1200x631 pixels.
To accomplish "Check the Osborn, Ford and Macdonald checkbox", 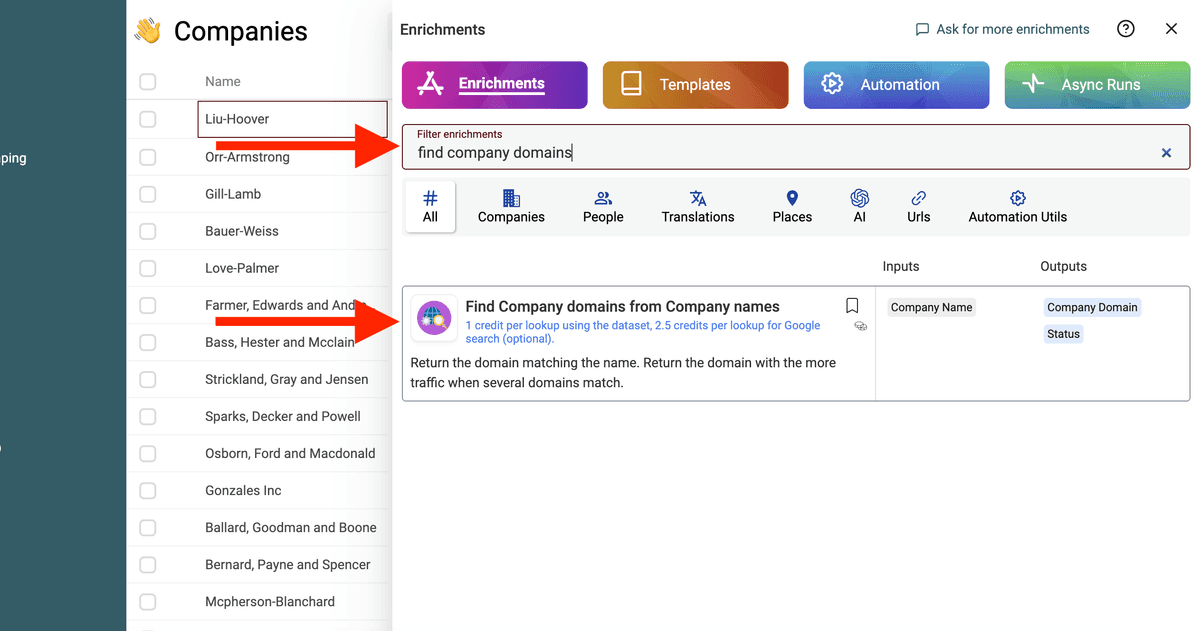I will tap(148, 453).
